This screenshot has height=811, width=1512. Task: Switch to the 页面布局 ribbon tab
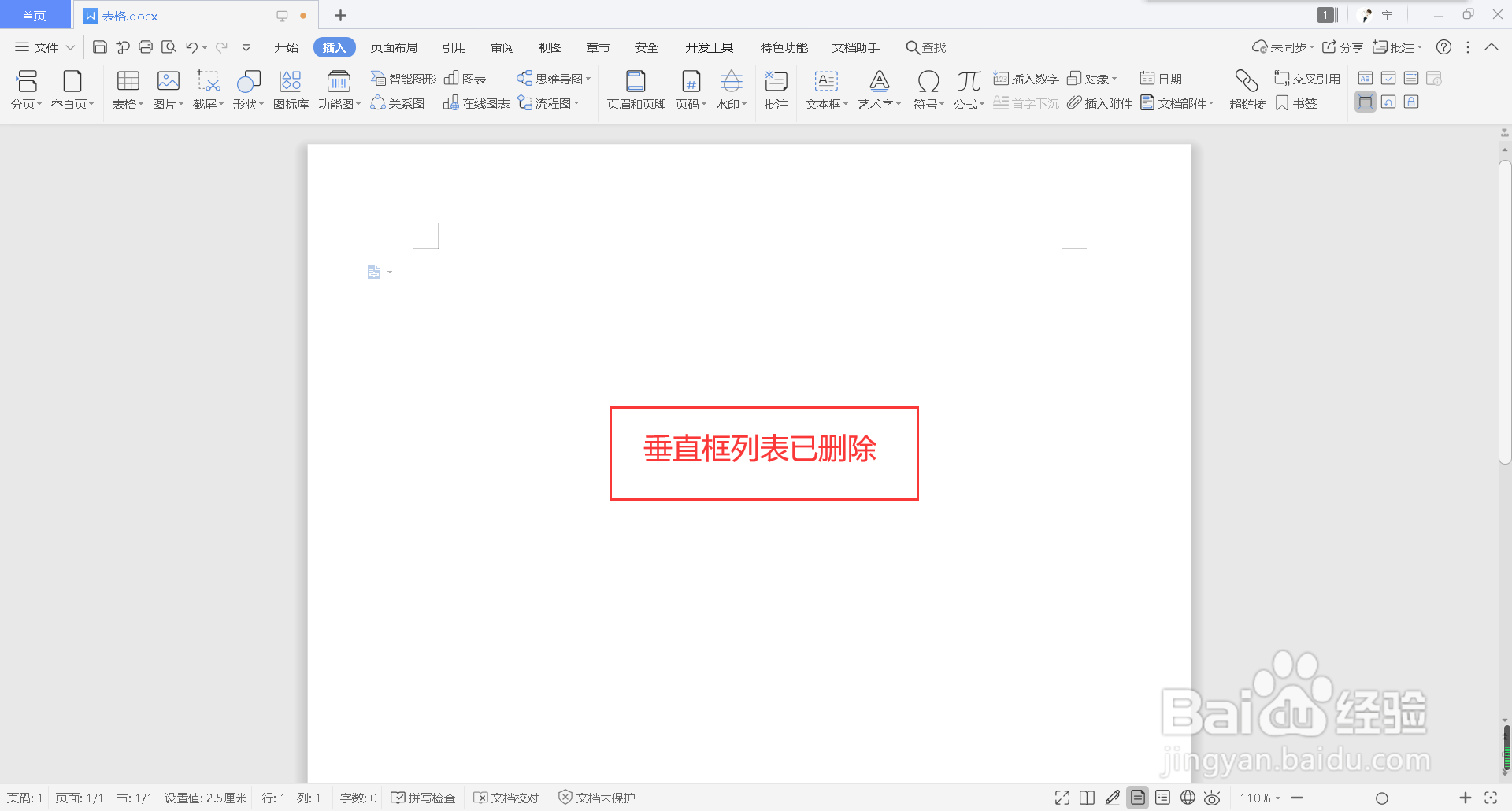394,47
